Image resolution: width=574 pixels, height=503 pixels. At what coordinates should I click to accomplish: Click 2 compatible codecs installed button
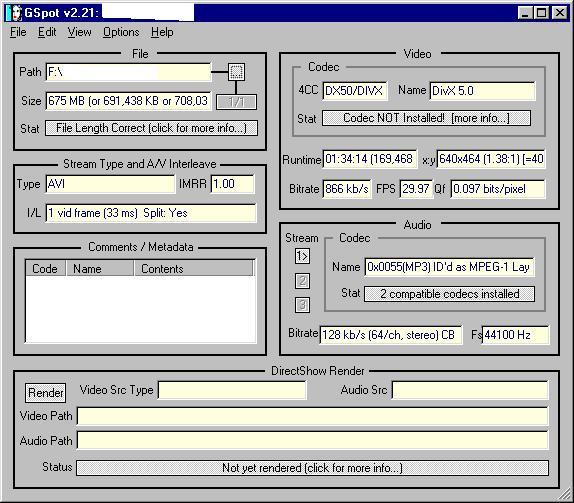point(450,294)
